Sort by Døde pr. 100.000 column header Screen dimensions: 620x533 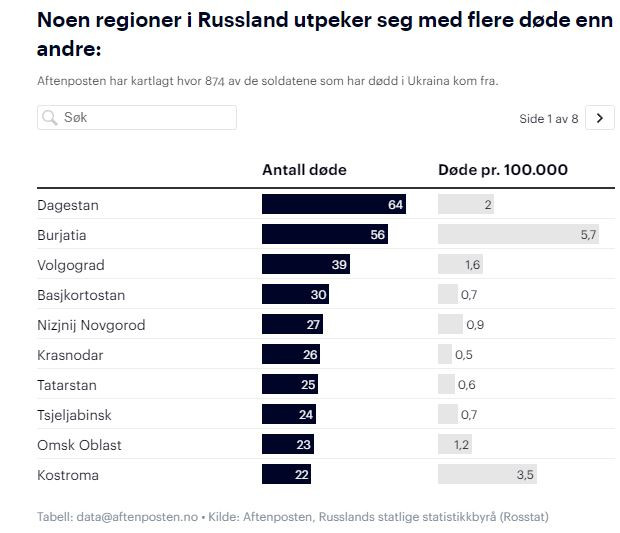[x=503, y=170]
